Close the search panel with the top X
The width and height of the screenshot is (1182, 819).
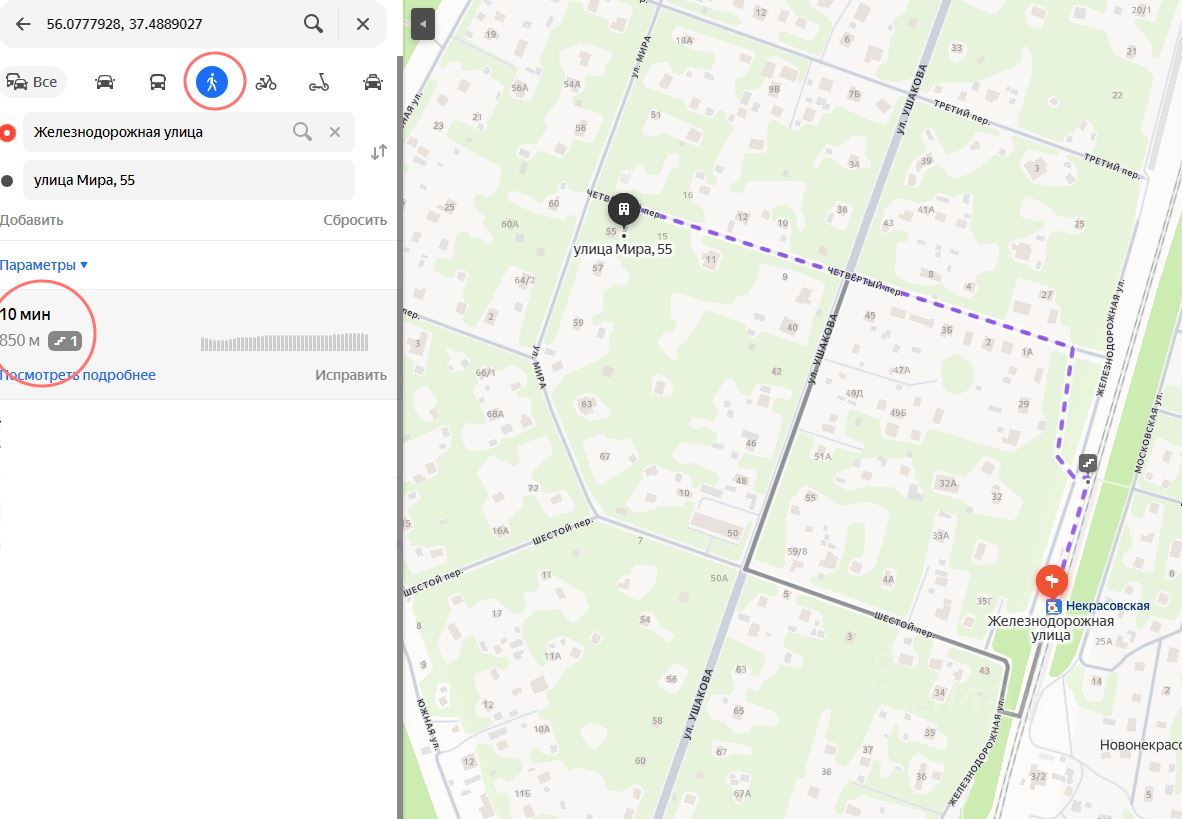363,24
